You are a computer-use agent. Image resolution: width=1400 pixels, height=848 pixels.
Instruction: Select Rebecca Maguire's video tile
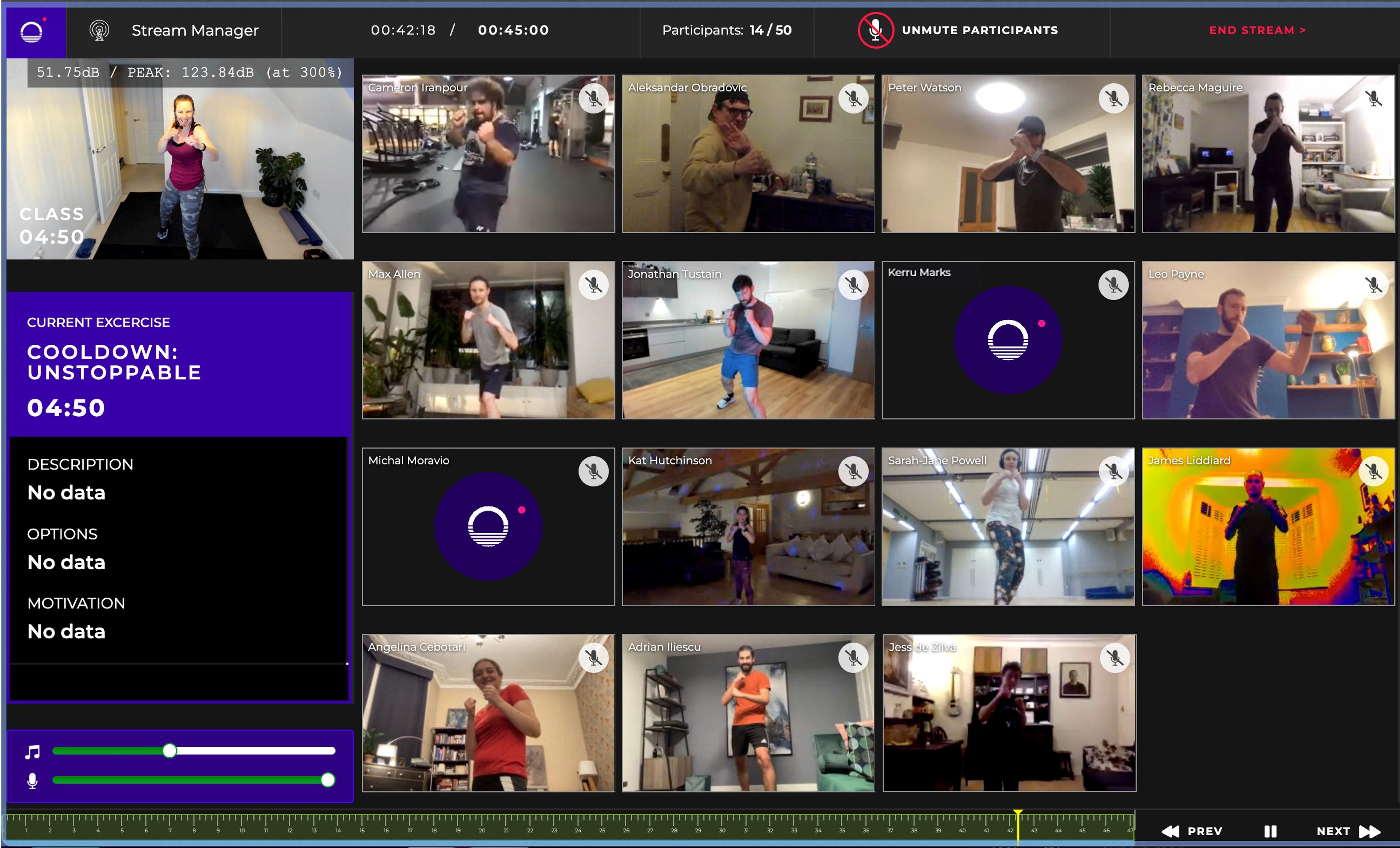coord(1268,153)
